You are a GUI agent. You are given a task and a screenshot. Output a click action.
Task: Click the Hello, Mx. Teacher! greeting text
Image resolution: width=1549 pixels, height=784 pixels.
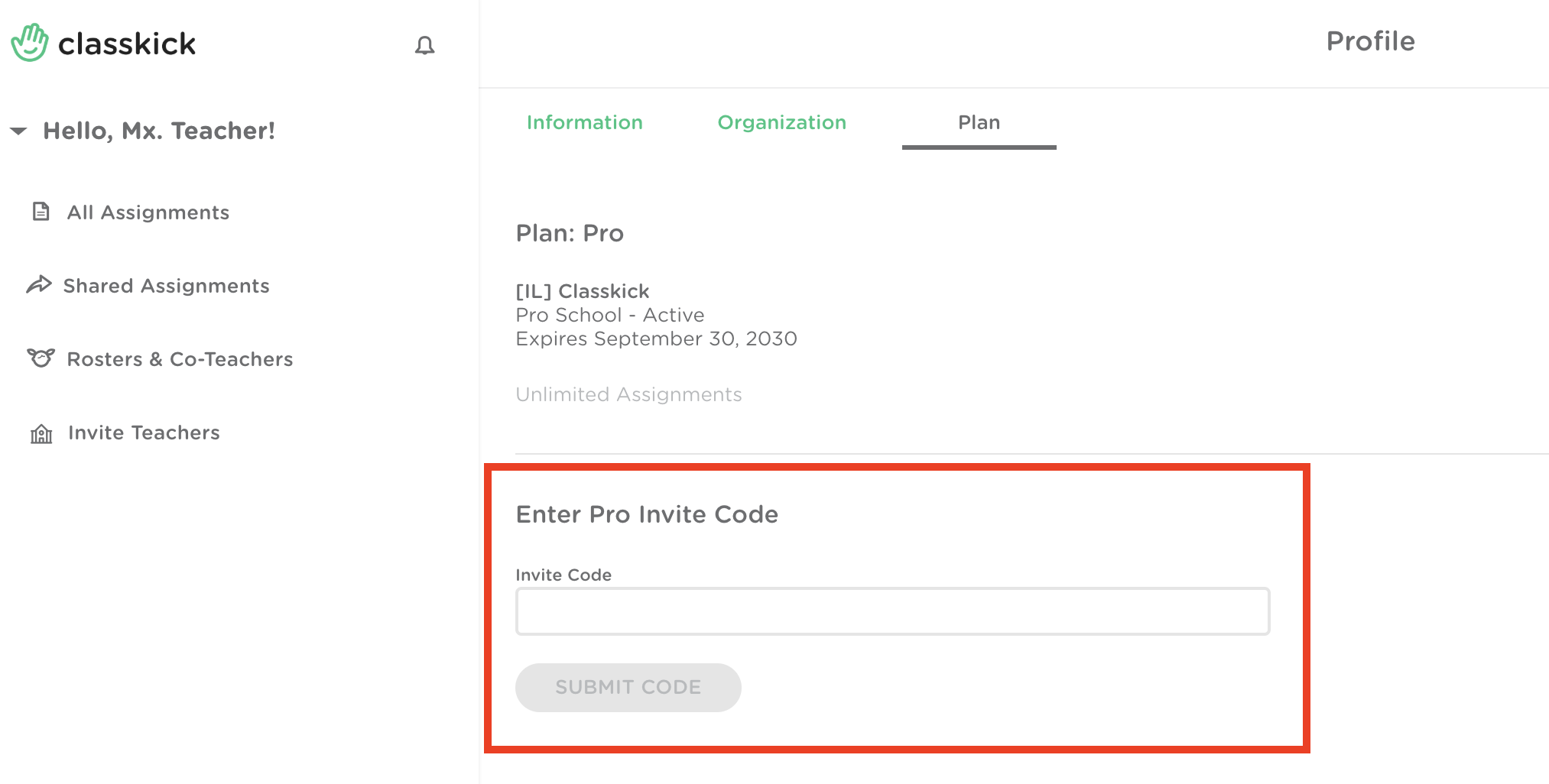pyautogui.click(x=159, y=131)
